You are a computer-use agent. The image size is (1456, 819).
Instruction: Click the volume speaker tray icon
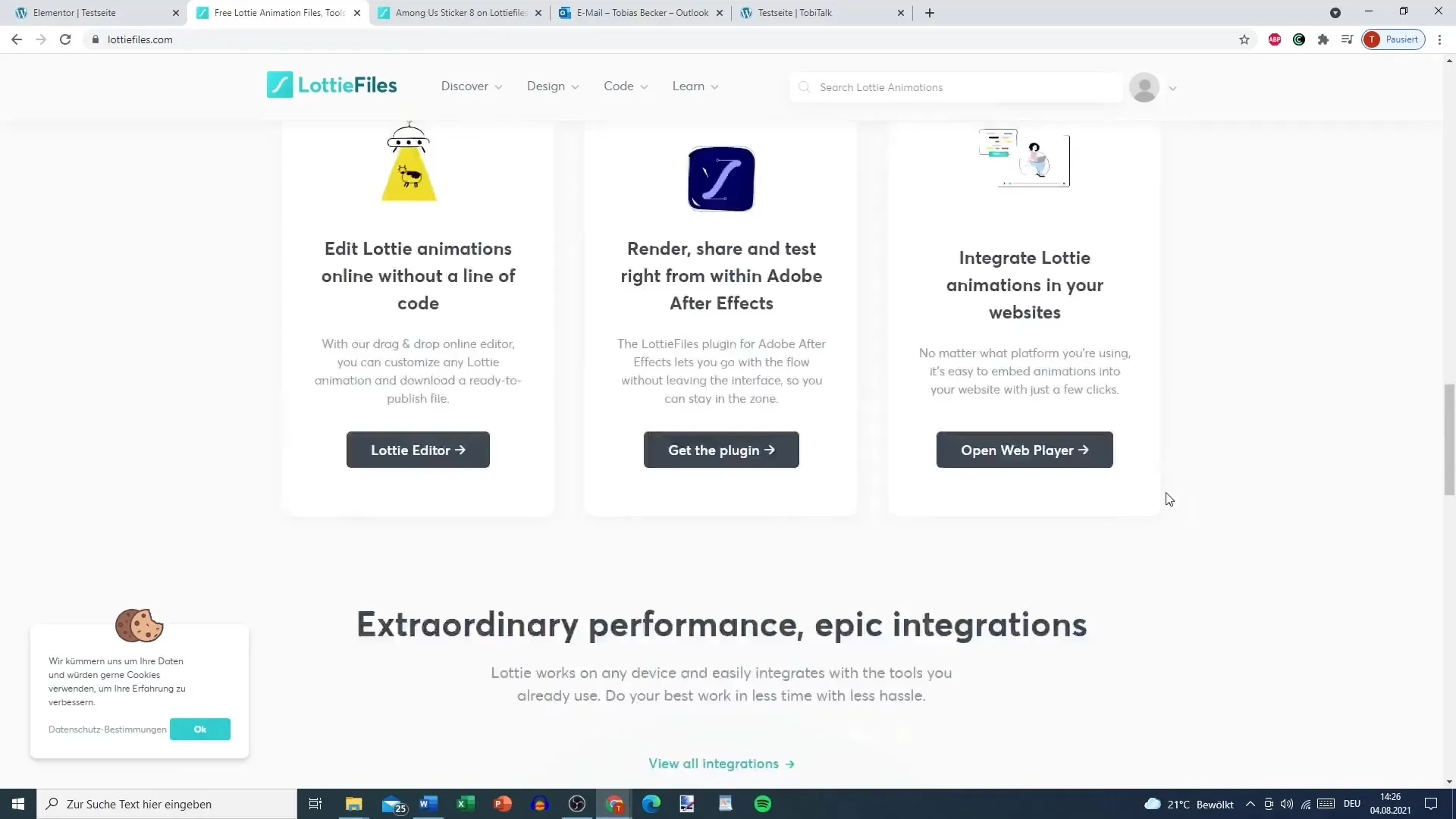pyautogui.click(x=1287, y=804)
